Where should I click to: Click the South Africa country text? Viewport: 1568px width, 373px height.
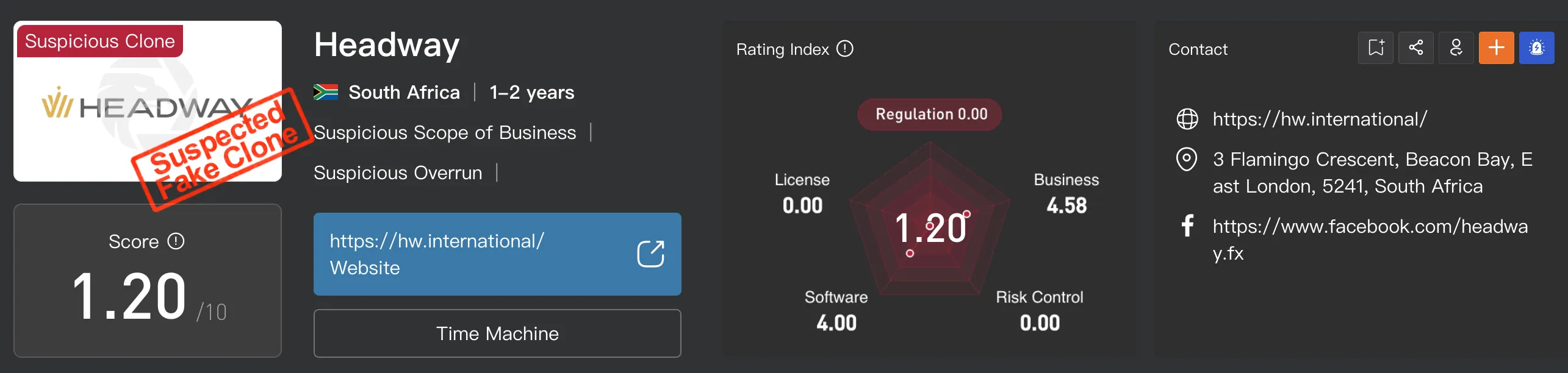pos(404,92)
